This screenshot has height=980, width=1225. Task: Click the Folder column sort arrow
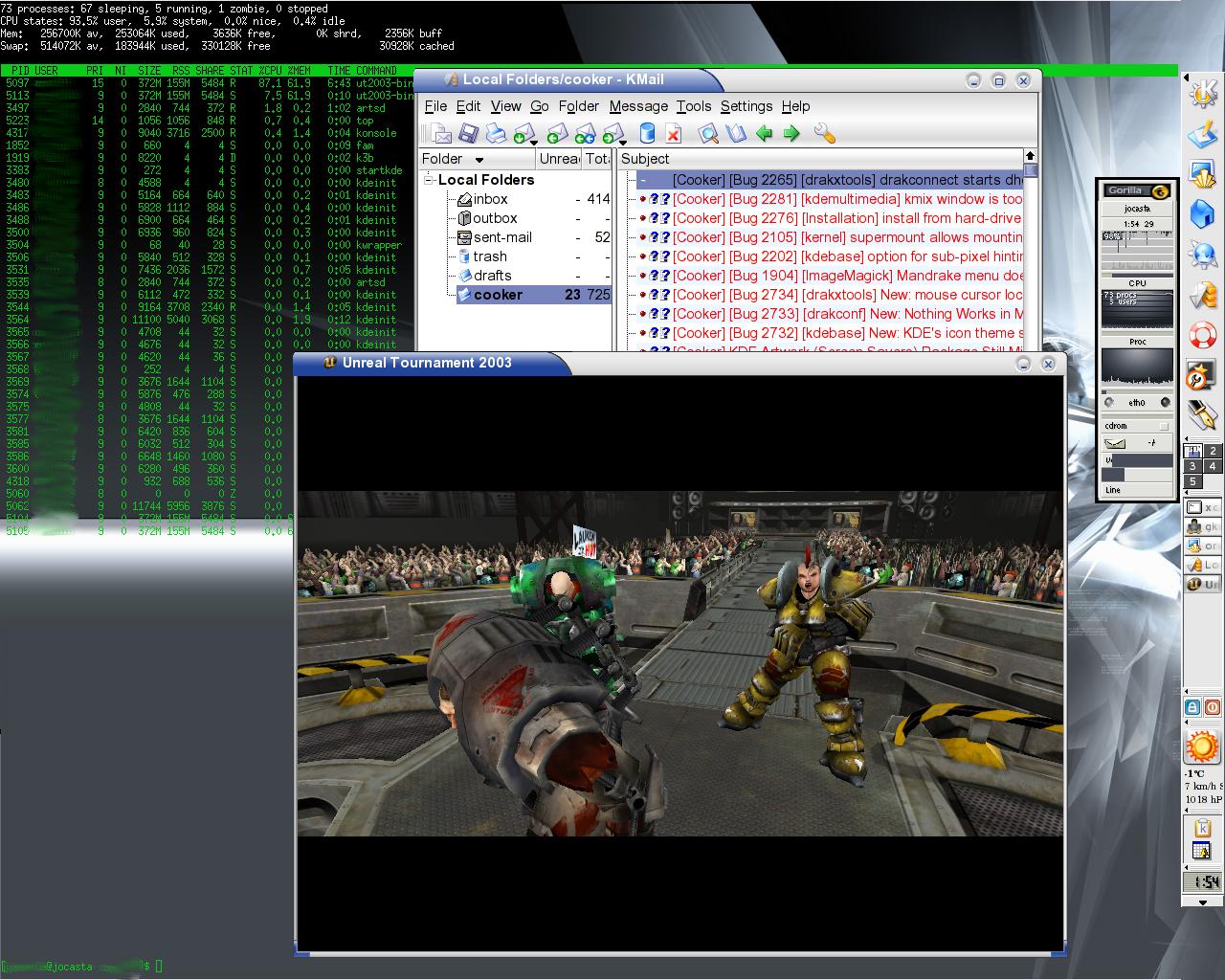click(479, 160)
